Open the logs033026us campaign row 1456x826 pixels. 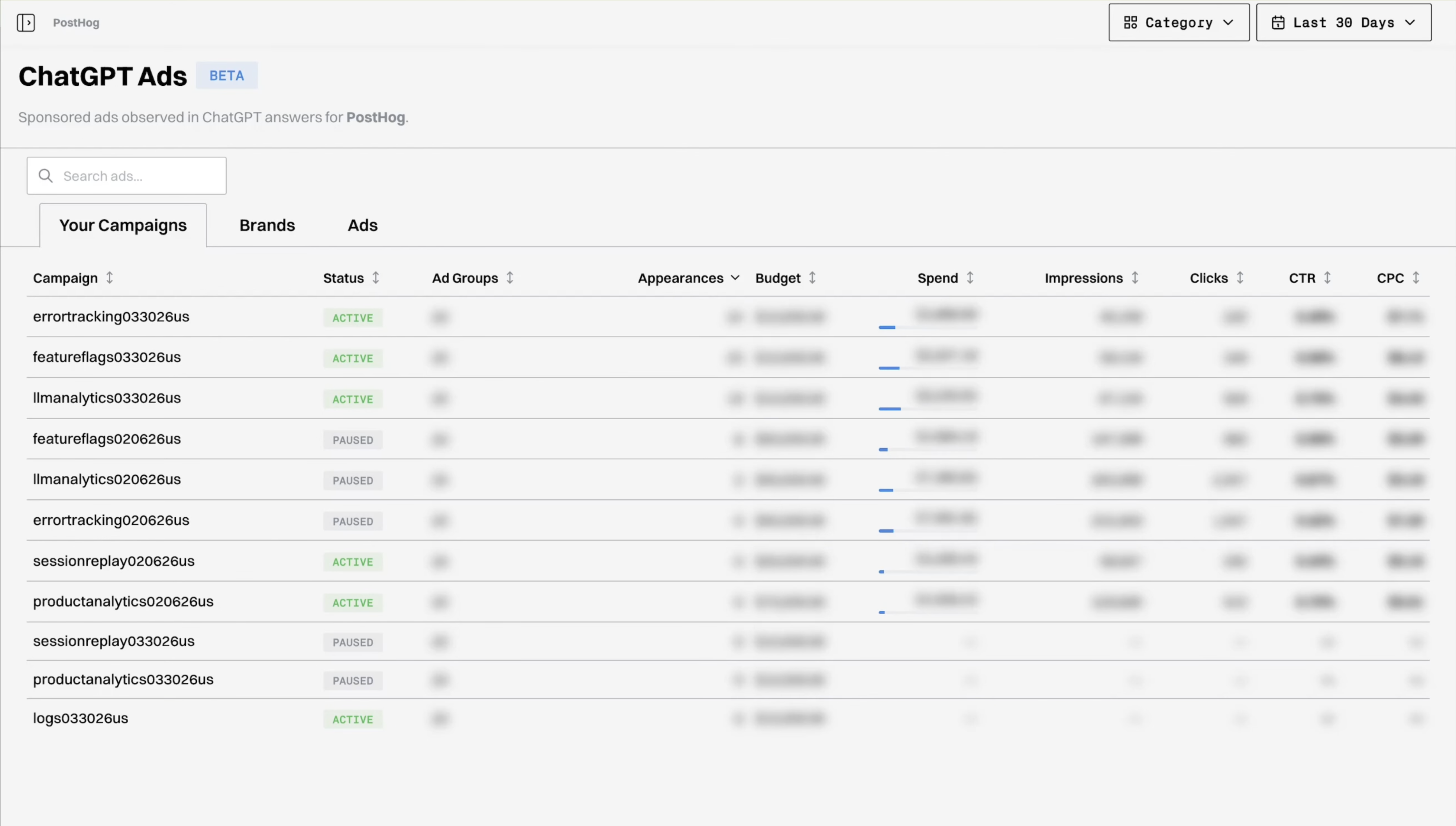(81, 718)
